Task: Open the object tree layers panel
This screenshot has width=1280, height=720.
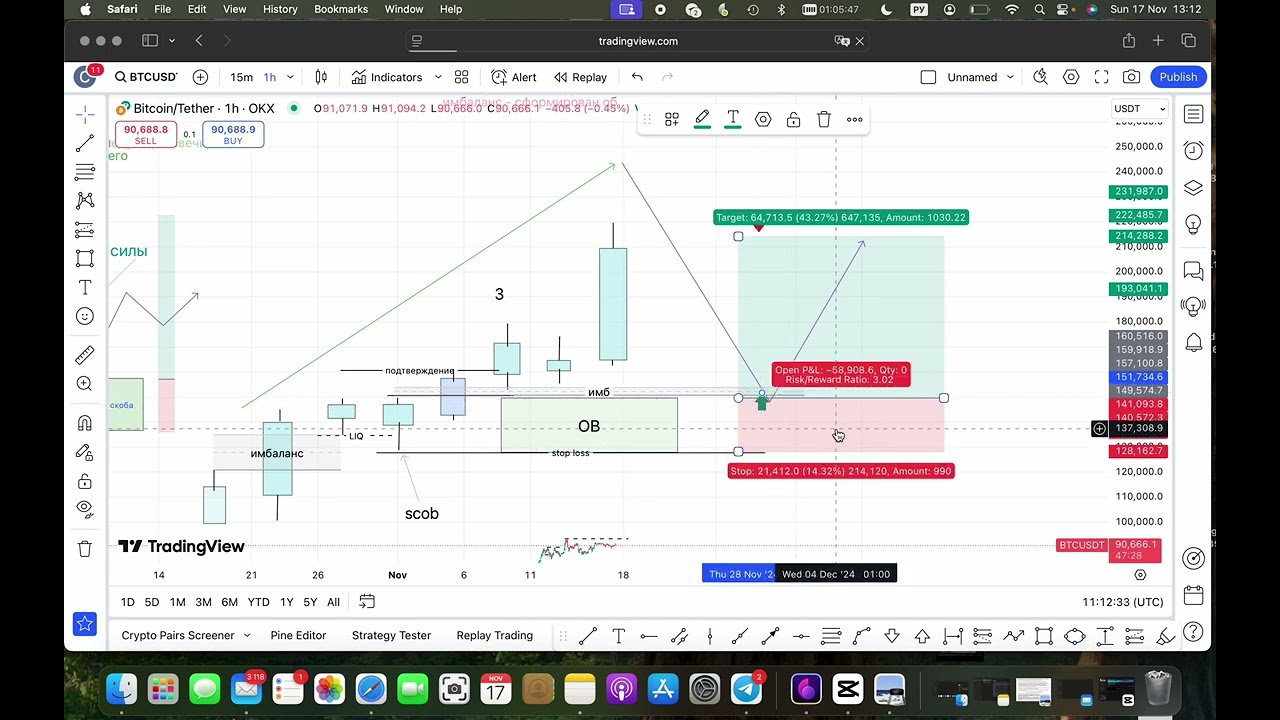Action: pos(1193,188)
